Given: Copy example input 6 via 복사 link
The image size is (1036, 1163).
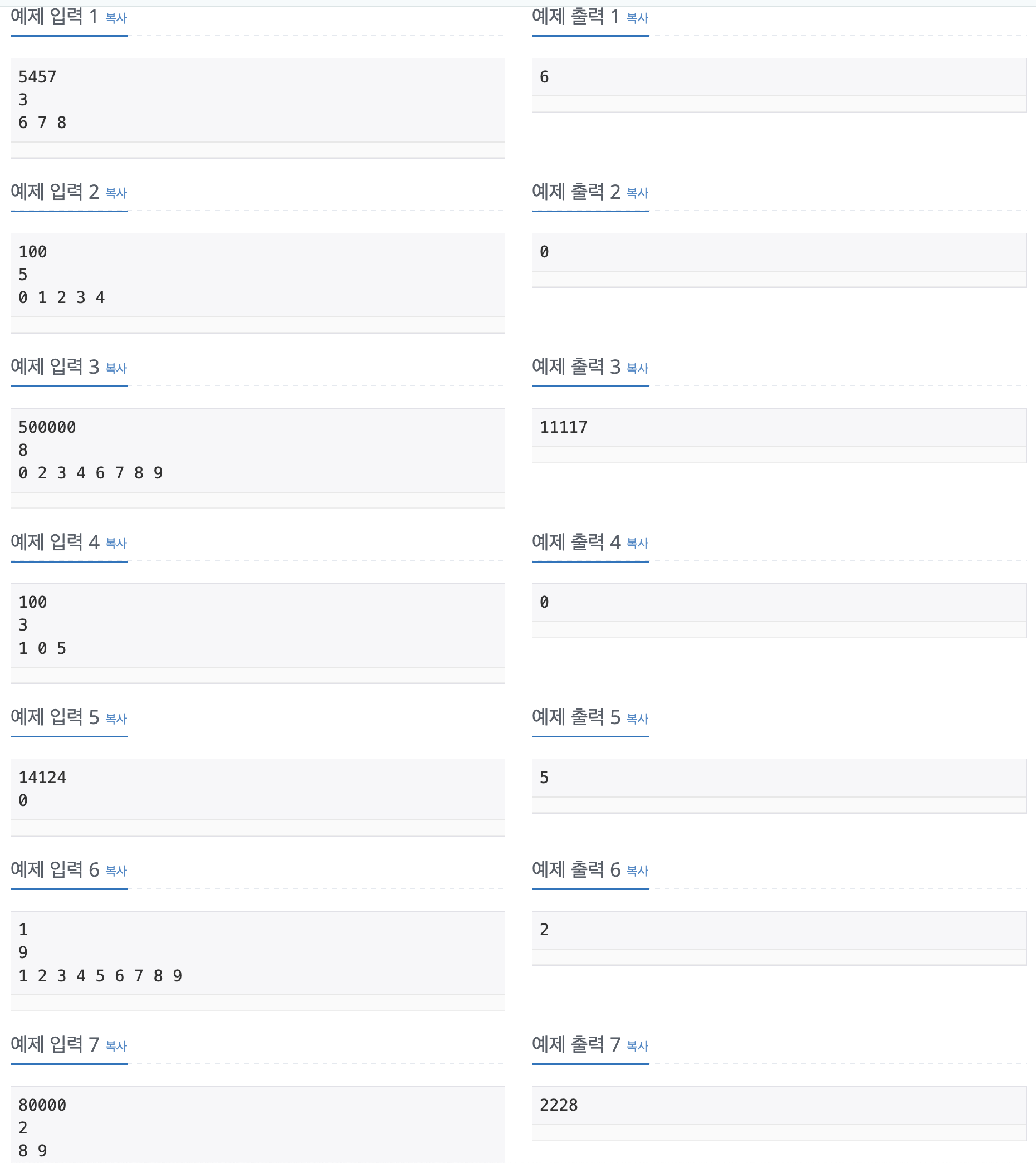Looking at the screenshot, I should pyautogui.click(x=116, y=871).
